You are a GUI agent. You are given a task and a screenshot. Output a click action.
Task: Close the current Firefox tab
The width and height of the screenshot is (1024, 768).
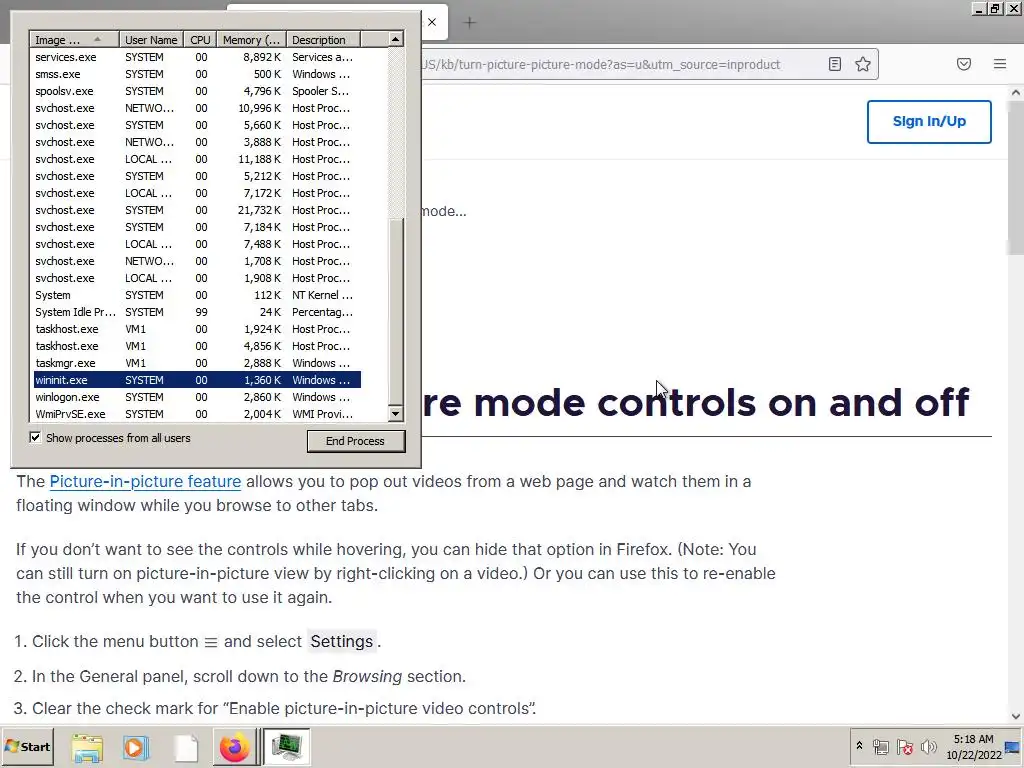432,22
